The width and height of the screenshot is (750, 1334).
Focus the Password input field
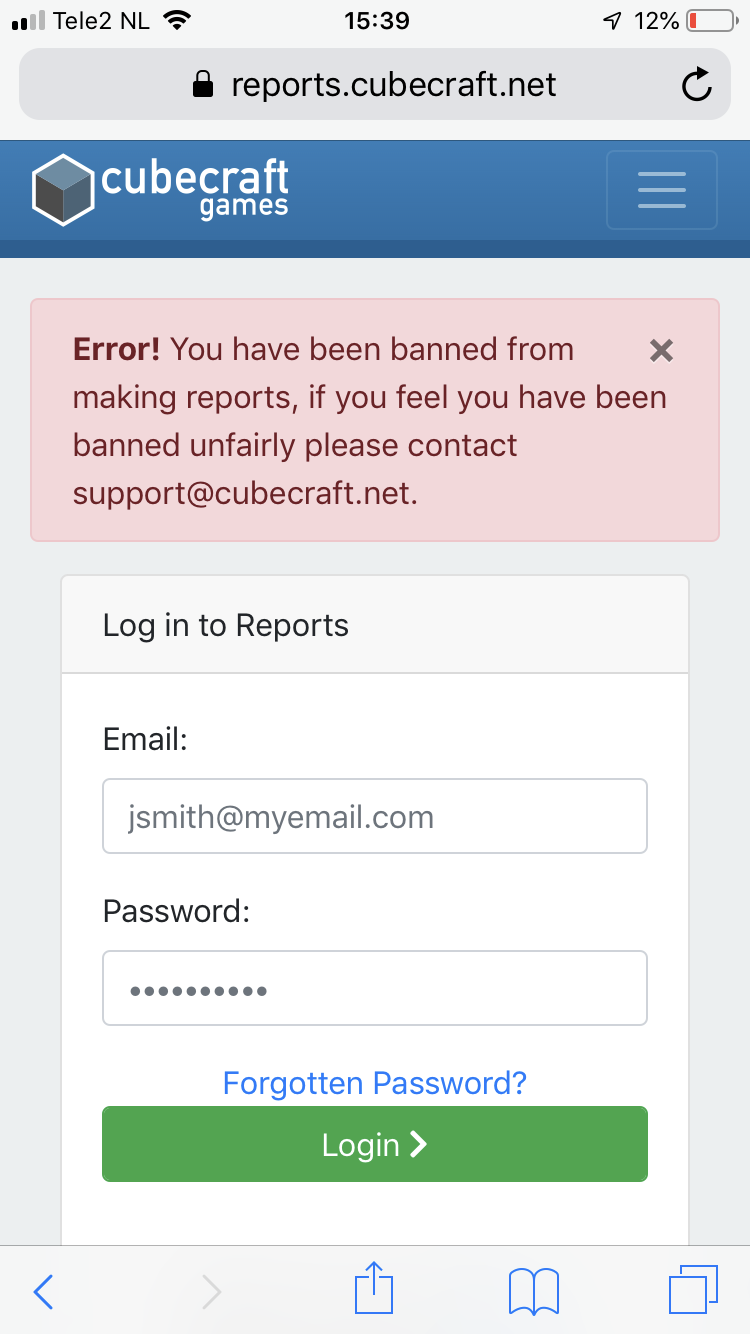coord(375,988)
